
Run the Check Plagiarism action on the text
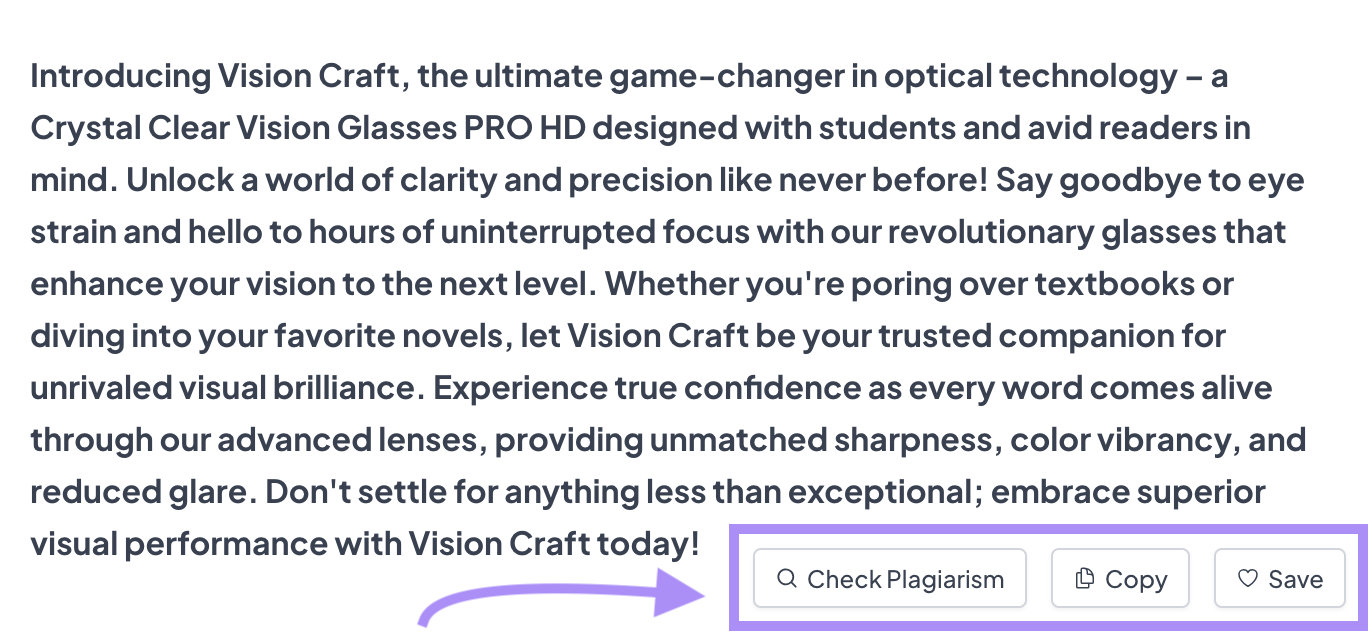pyautogui.click(x=890, y=578)
